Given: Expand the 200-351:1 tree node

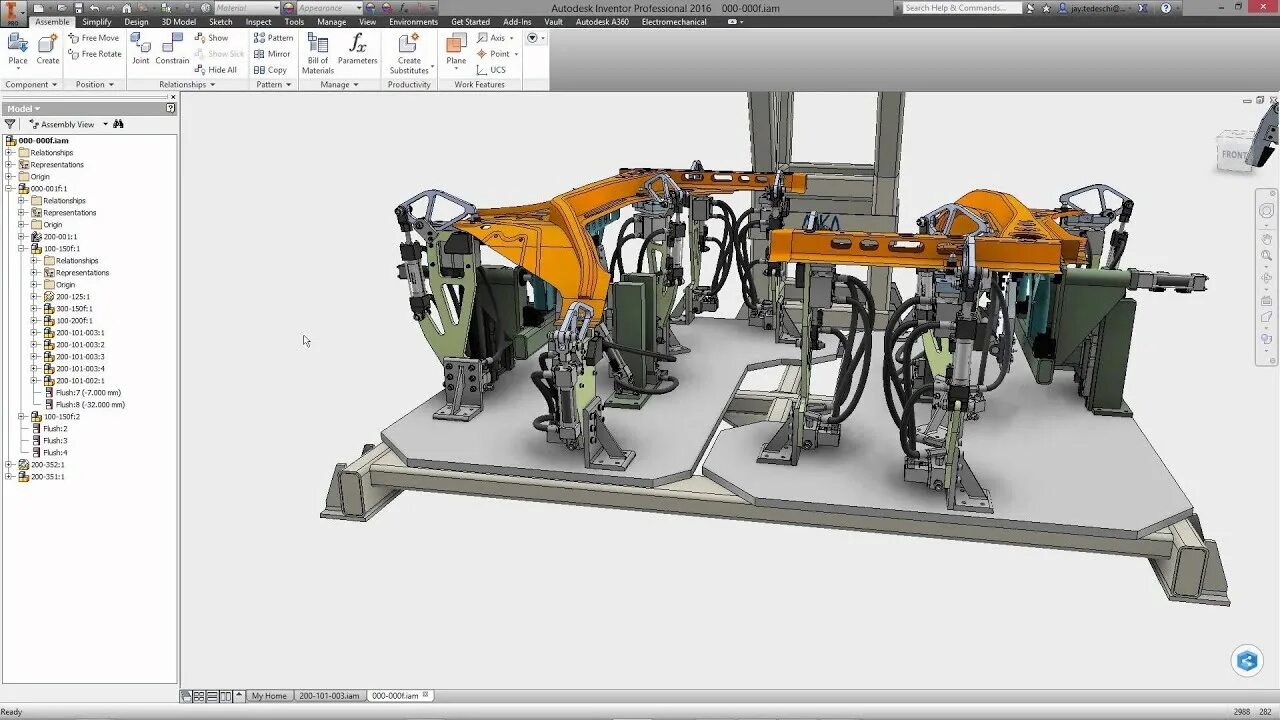Looking at the screenshot, I should tap(9, 476).
